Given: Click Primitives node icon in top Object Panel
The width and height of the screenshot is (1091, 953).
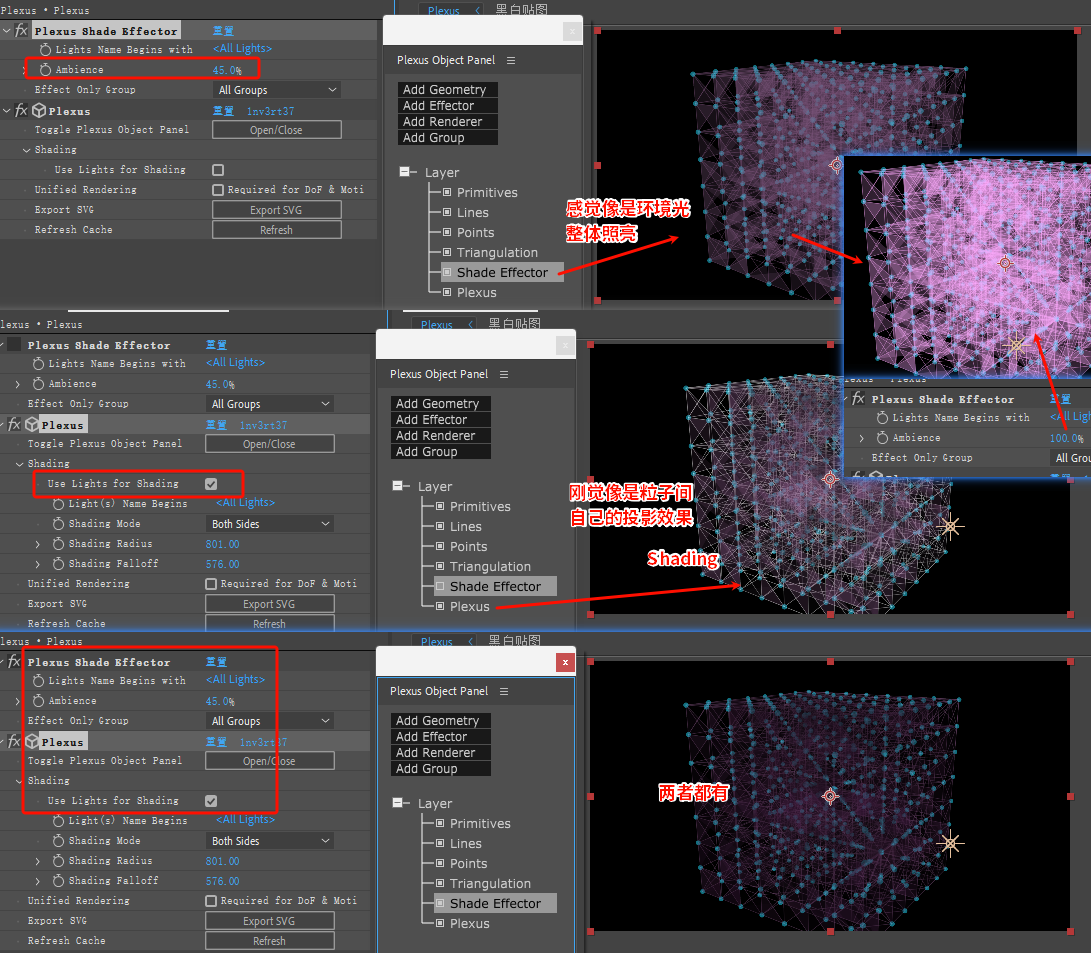Looking at the screenshot, I should (447, 192).
